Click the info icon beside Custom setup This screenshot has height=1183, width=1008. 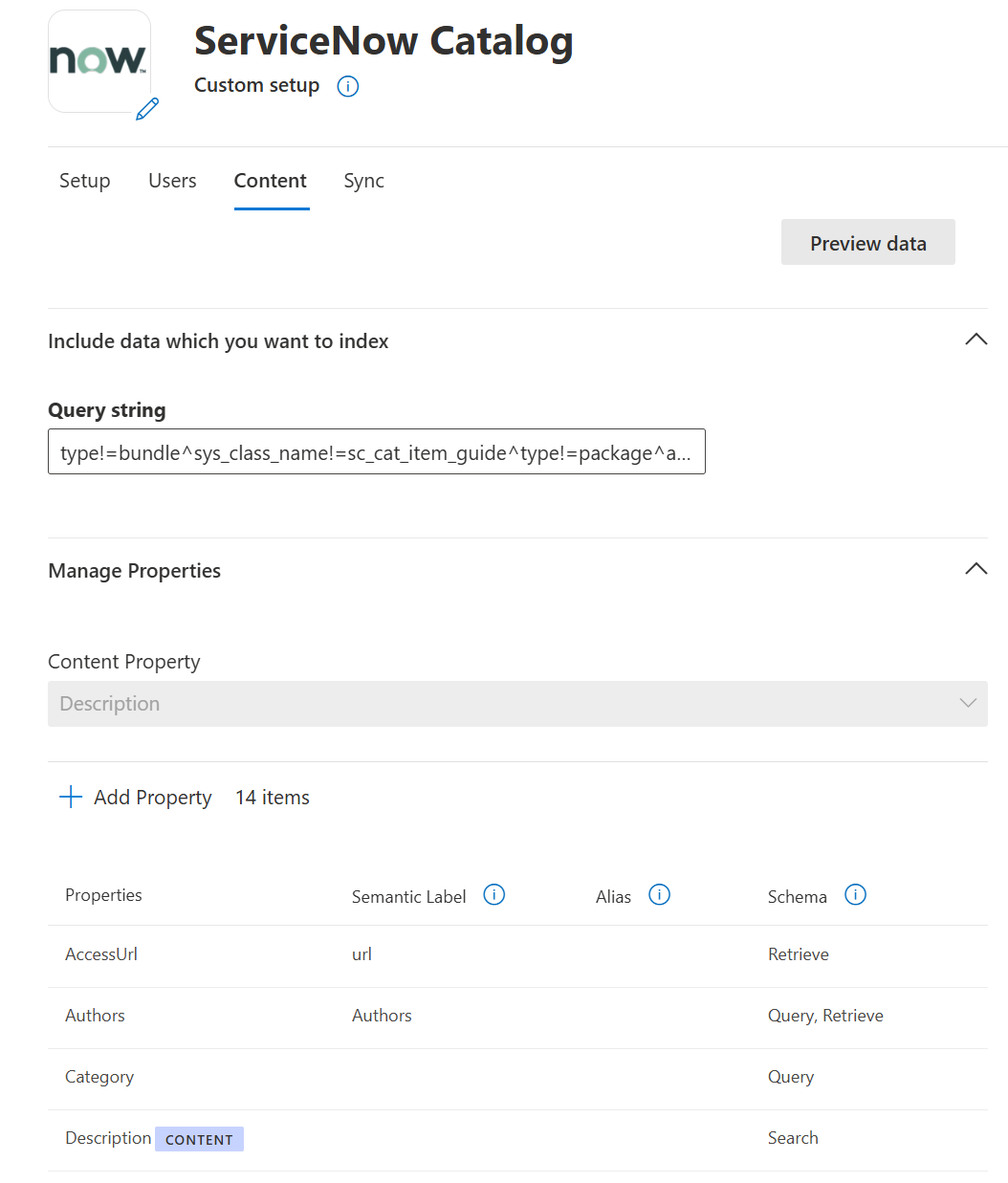(348, 87)
